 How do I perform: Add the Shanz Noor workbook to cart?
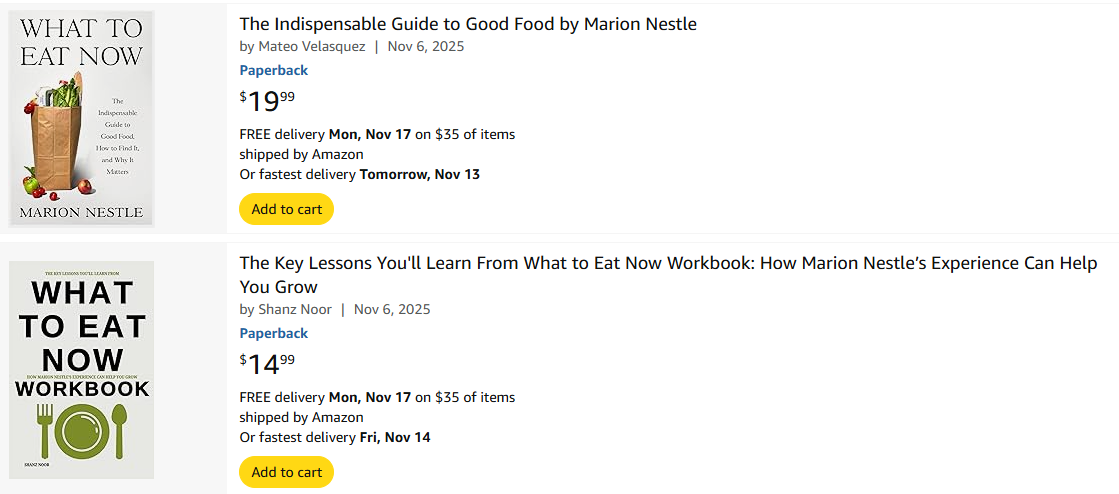(286, 472)
